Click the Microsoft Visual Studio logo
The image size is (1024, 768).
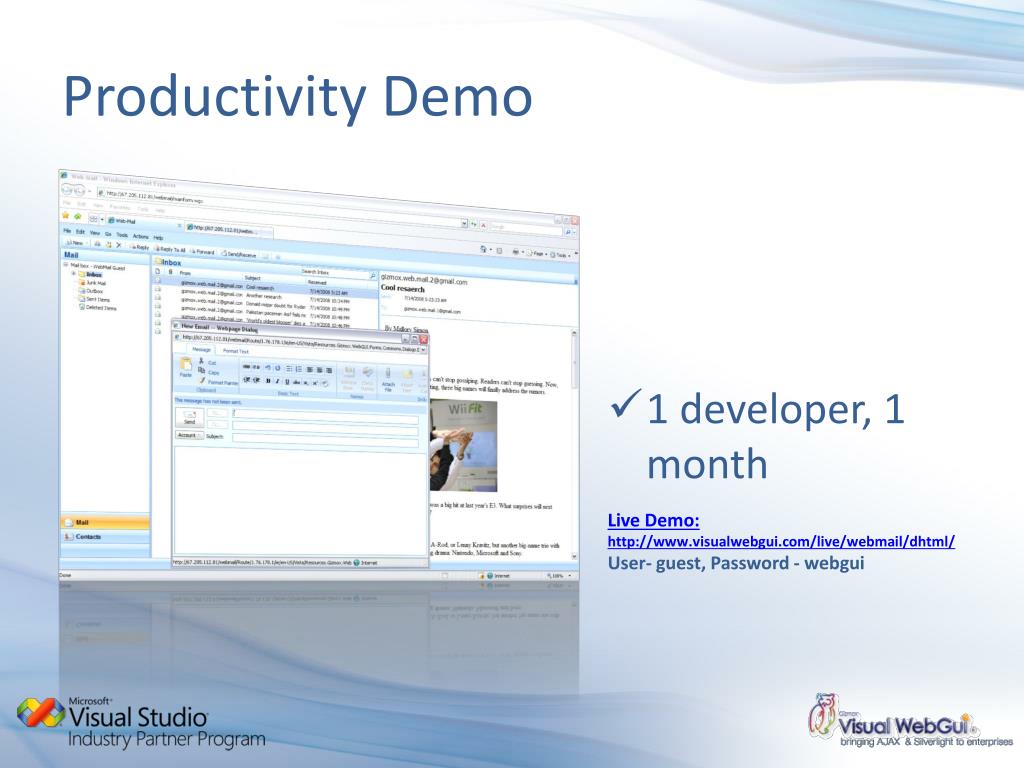[141, 722]
